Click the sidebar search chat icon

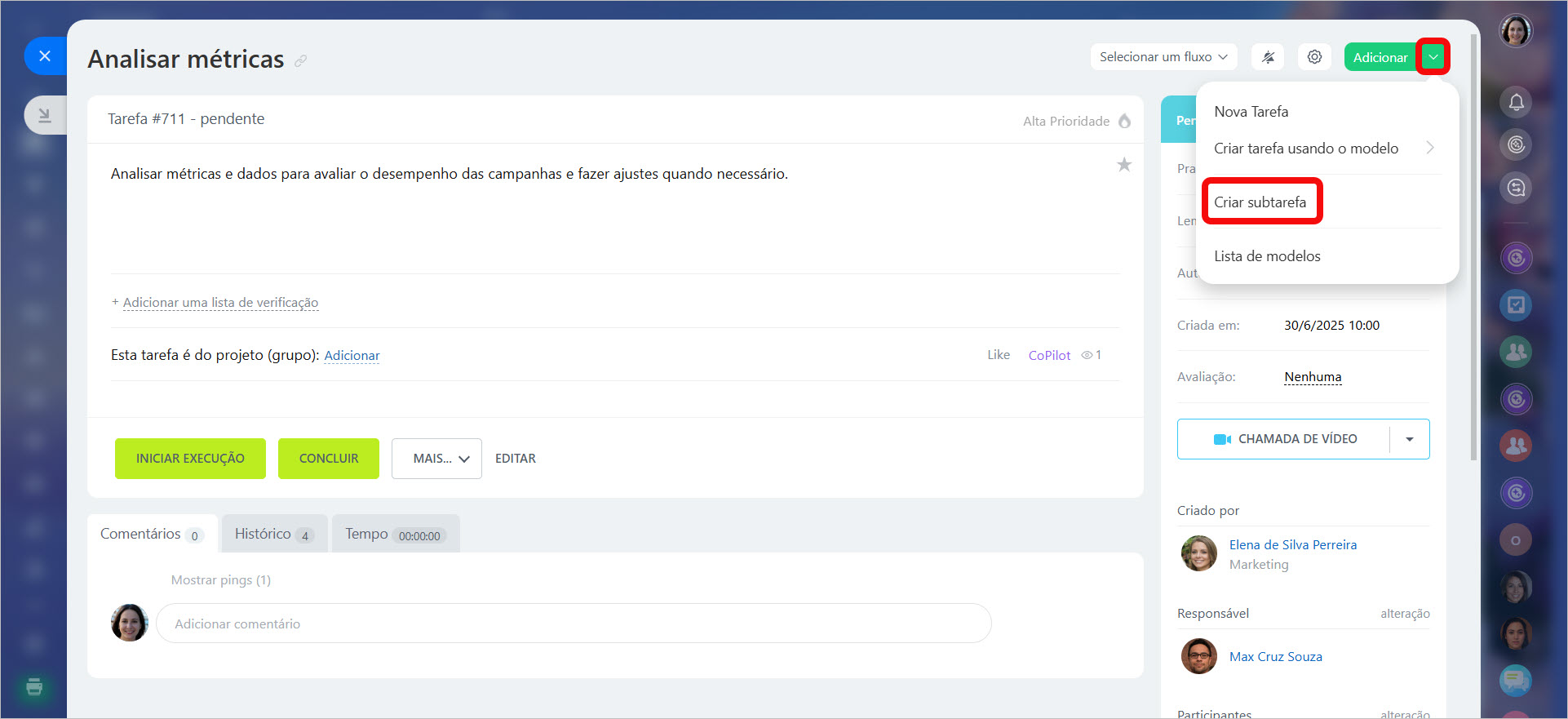[1516, 189]
